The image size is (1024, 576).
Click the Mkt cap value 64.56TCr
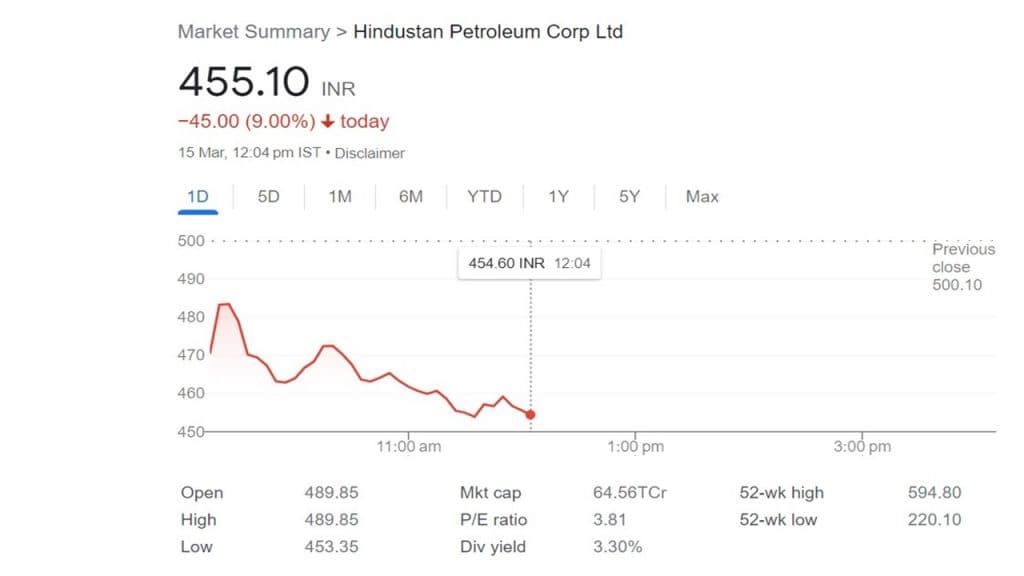click(630, 493)
